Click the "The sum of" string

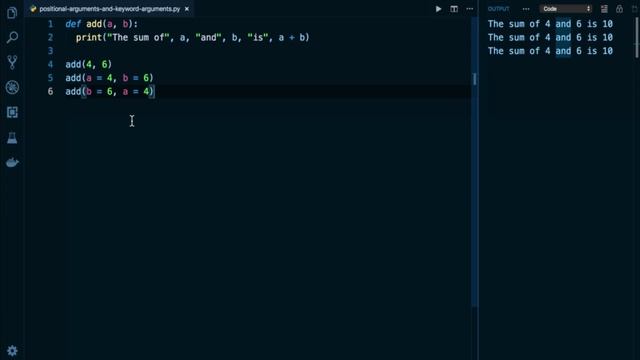pos(138,38)
